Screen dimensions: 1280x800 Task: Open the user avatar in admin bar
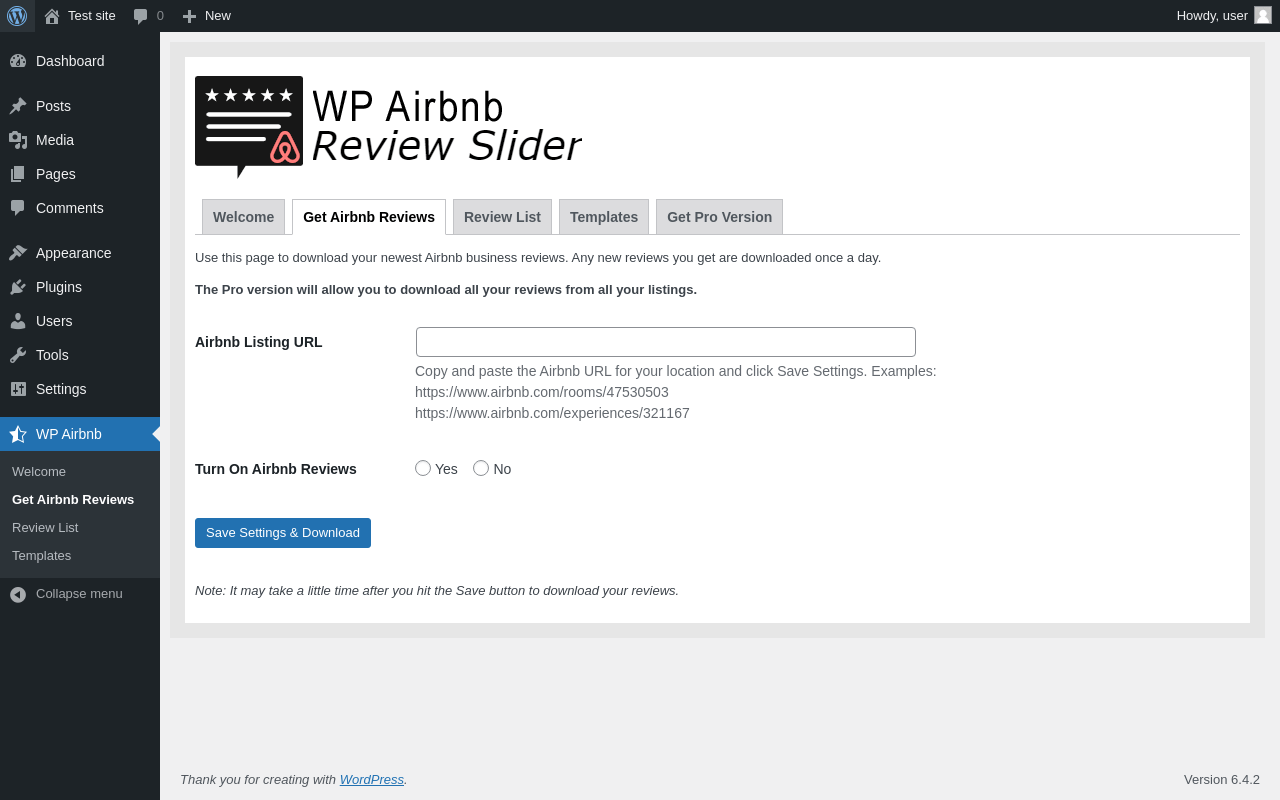[1263, 15]
